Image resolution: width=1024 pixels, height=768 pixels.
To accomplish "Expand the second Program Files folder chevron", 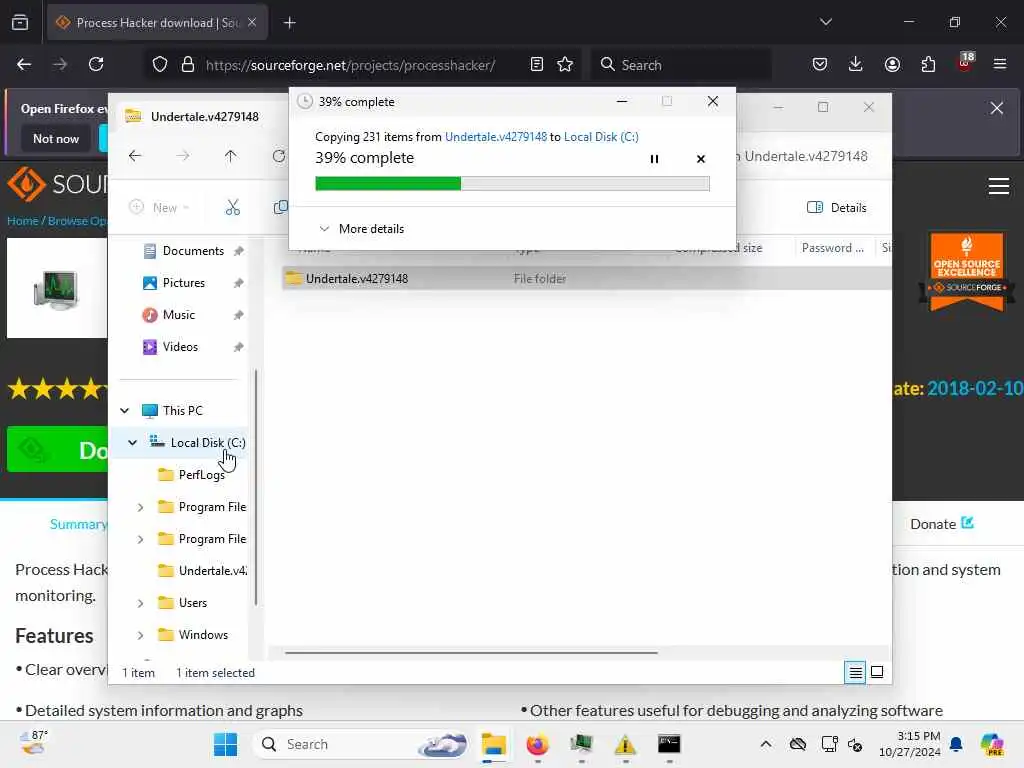I will click(140, 539).
